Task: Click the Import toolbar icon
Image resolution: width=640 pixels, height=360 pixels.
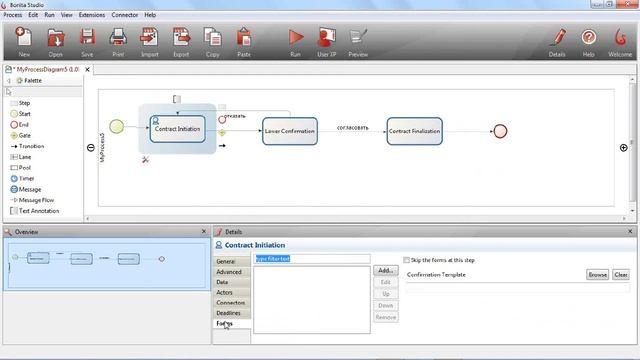Action: click(149, 41)
